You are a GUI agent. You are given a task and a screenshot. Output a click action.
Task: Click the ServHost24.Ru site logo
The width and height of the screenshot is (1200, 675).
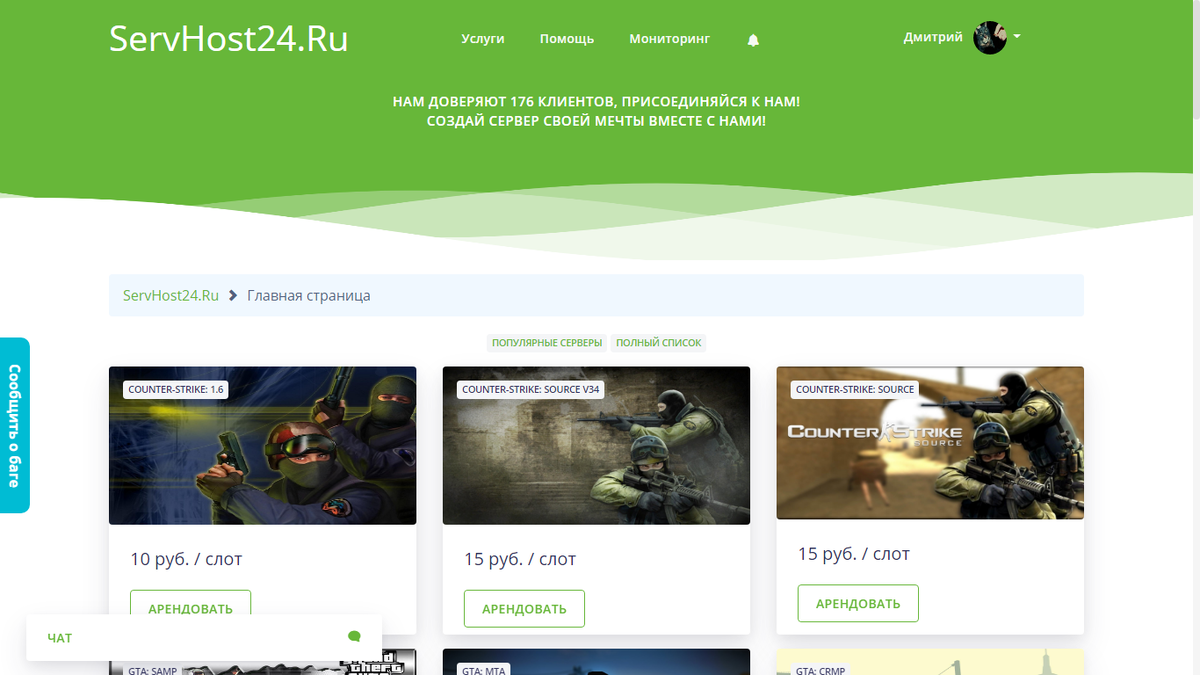click(x=229, y=39)
